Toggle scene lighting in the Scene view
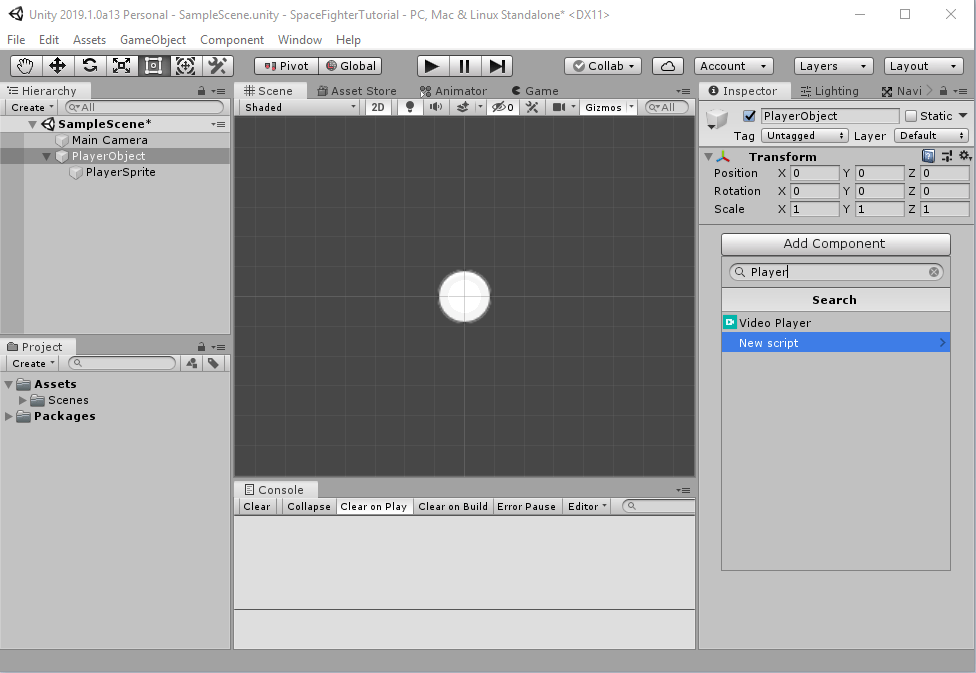Screen dimensions: 976x673 (410, 107)
